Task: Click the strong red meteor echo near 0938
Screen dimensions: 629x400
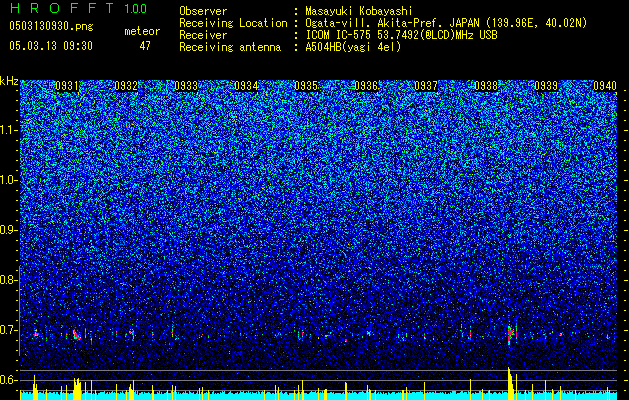Action: [510, 334]
